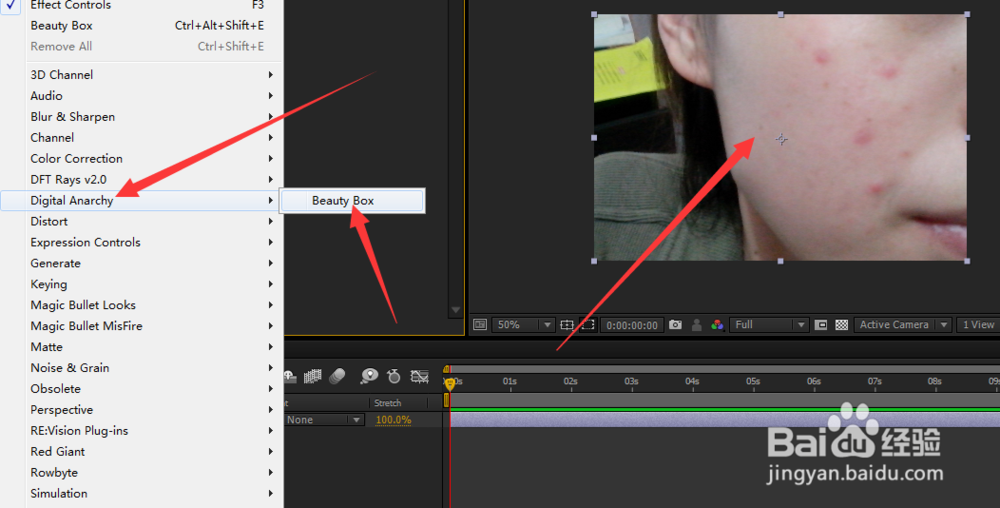This screenshot has width=1000, height=508.
Task: Enable the Motion Blur icon in timeline
Action: click(337, 376)
